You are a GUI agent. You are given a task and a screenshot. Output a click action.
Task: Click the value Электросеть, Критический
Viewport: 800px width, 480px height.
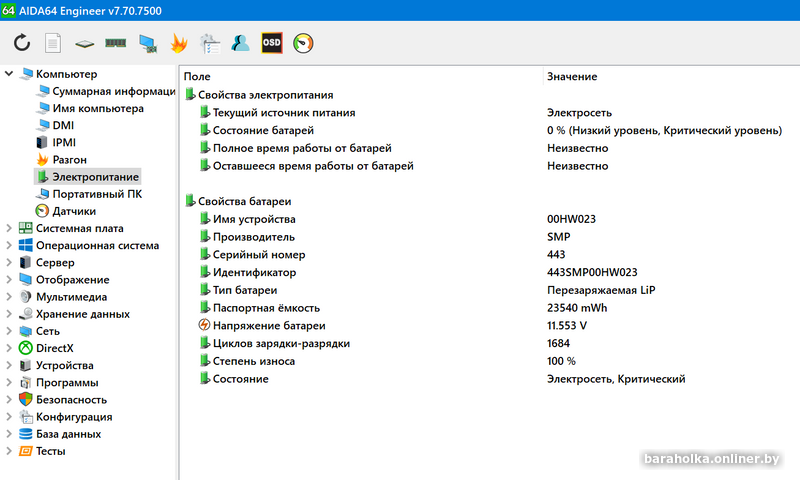(616, 379)
